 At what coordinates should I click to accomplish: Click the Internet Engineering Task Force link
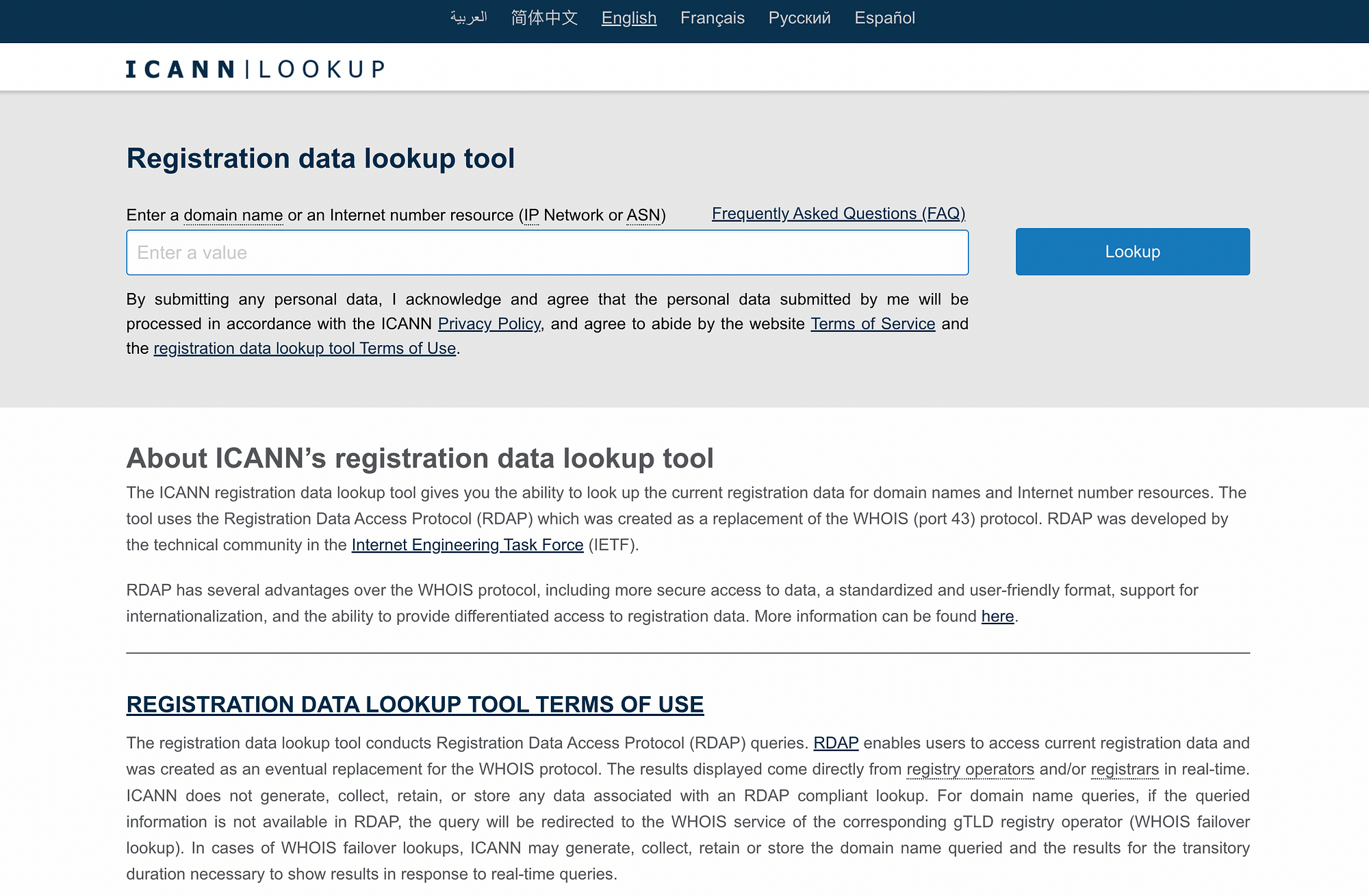point(466,544)
